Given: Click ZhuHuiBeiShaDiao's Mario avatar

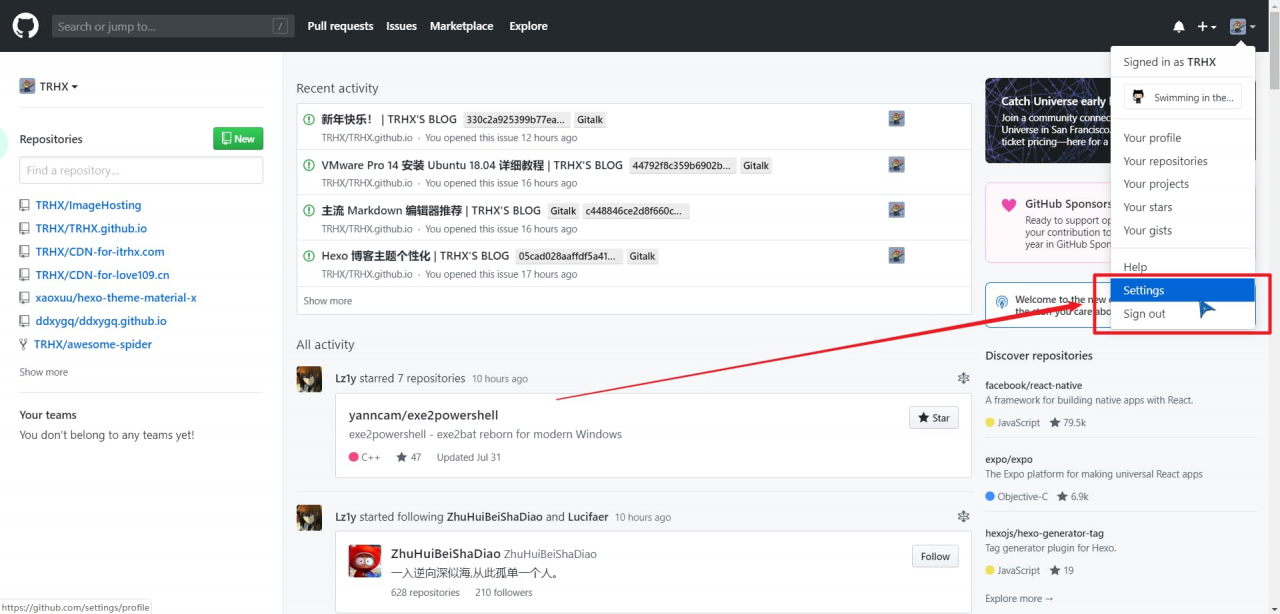Looking at the screenshot, I should pos(364,561).
